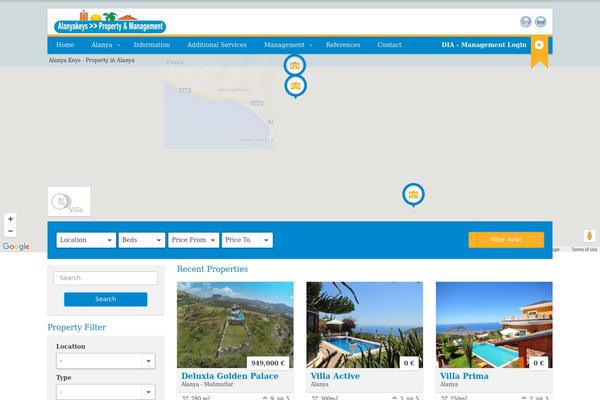
Task: Click the uppermost map property marker
Action: click(x=295, y=65)
